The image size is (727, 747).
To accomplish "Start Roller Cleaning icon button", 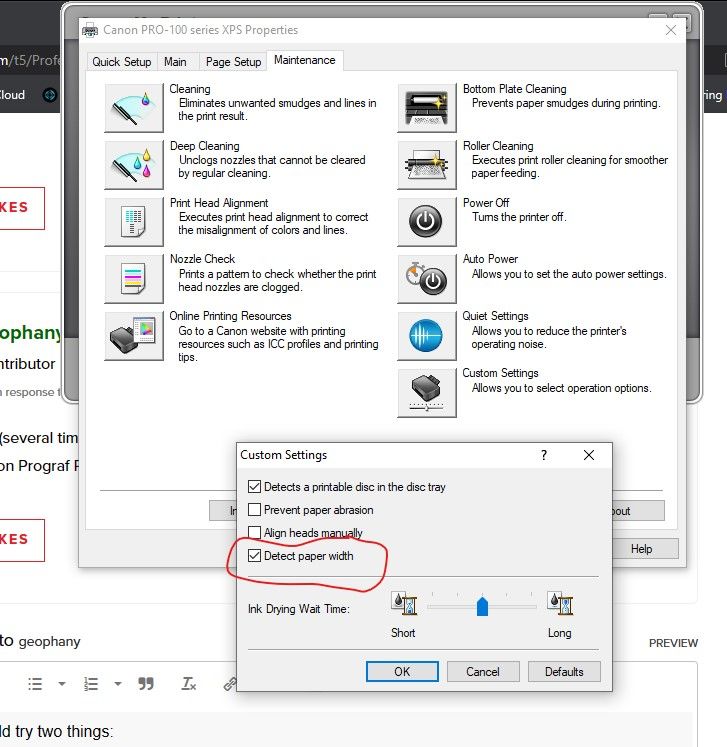I will pos(427,165).
